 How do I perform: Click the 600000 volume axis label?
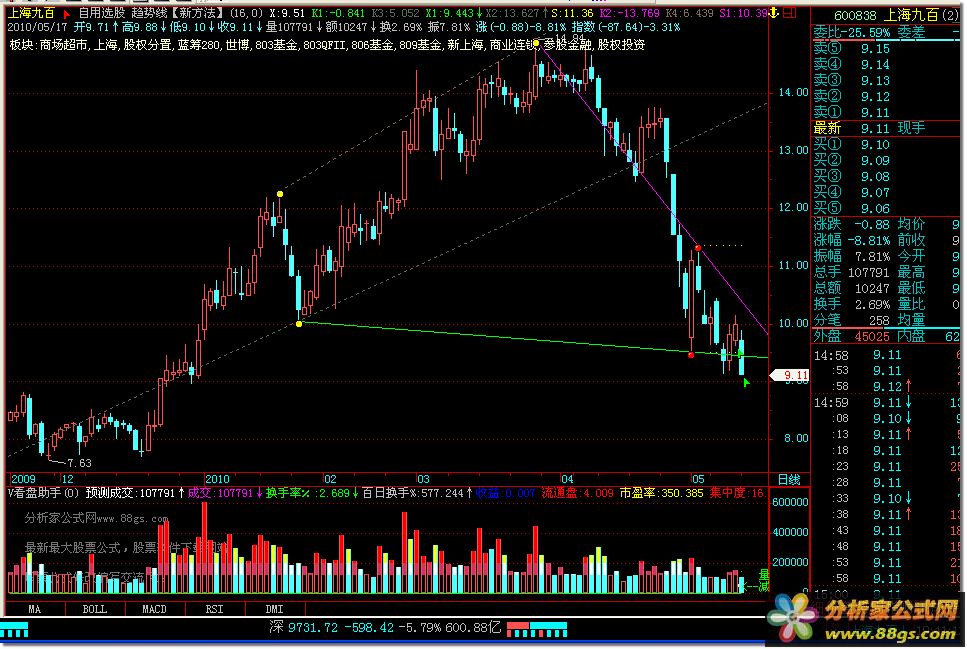pyautogui.click(x=790, y=503)
